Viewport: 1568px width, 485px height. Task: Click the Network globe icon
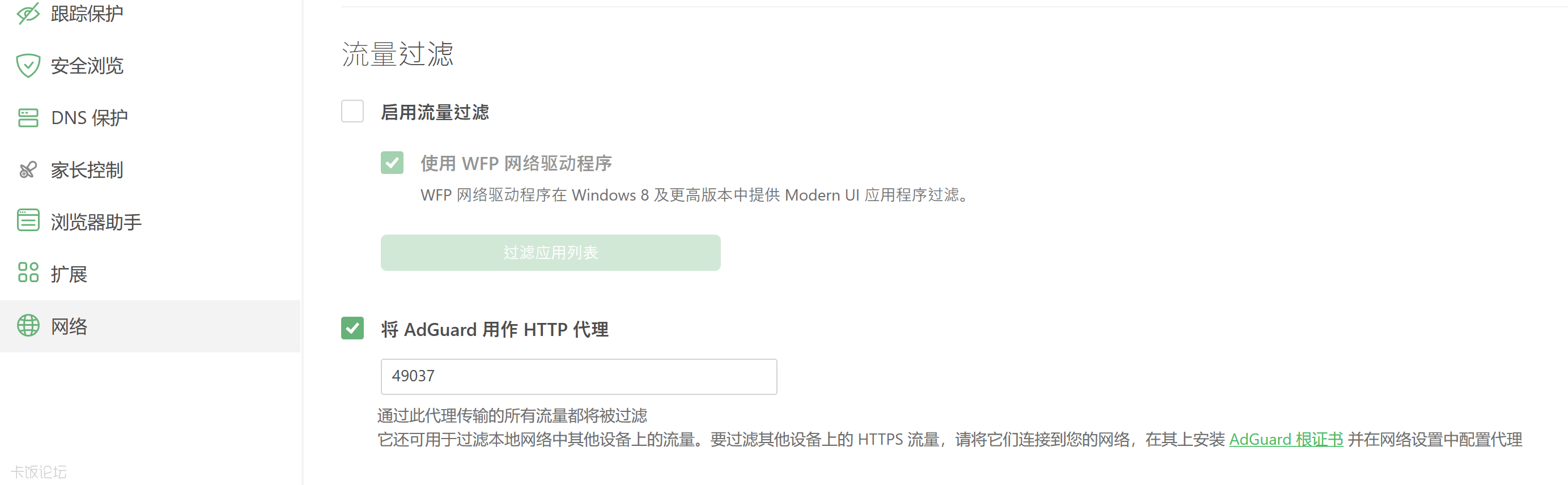(x=28, y=326)
